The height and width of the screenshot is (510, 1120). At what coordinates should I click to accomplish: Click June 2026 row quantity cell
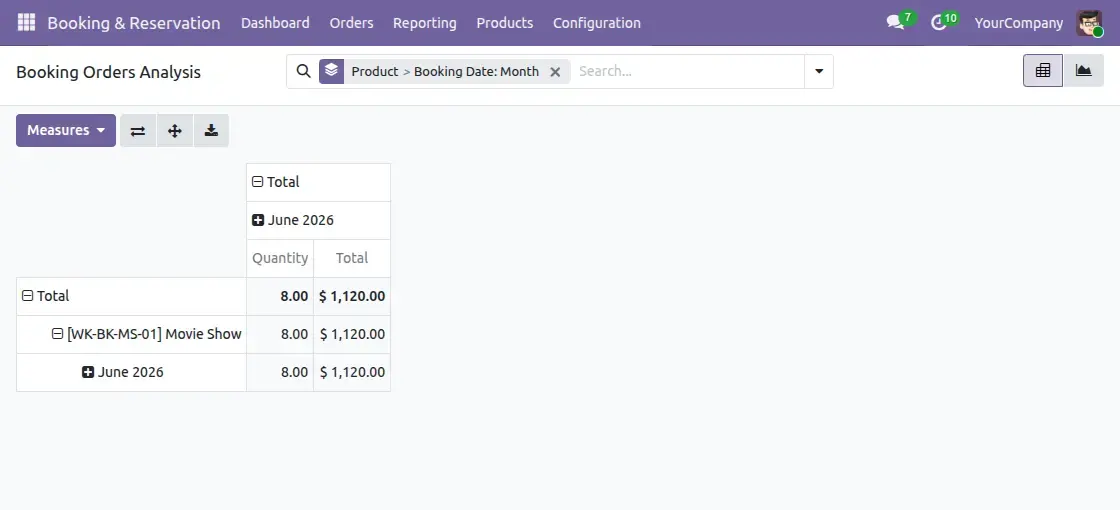[280, 372]
